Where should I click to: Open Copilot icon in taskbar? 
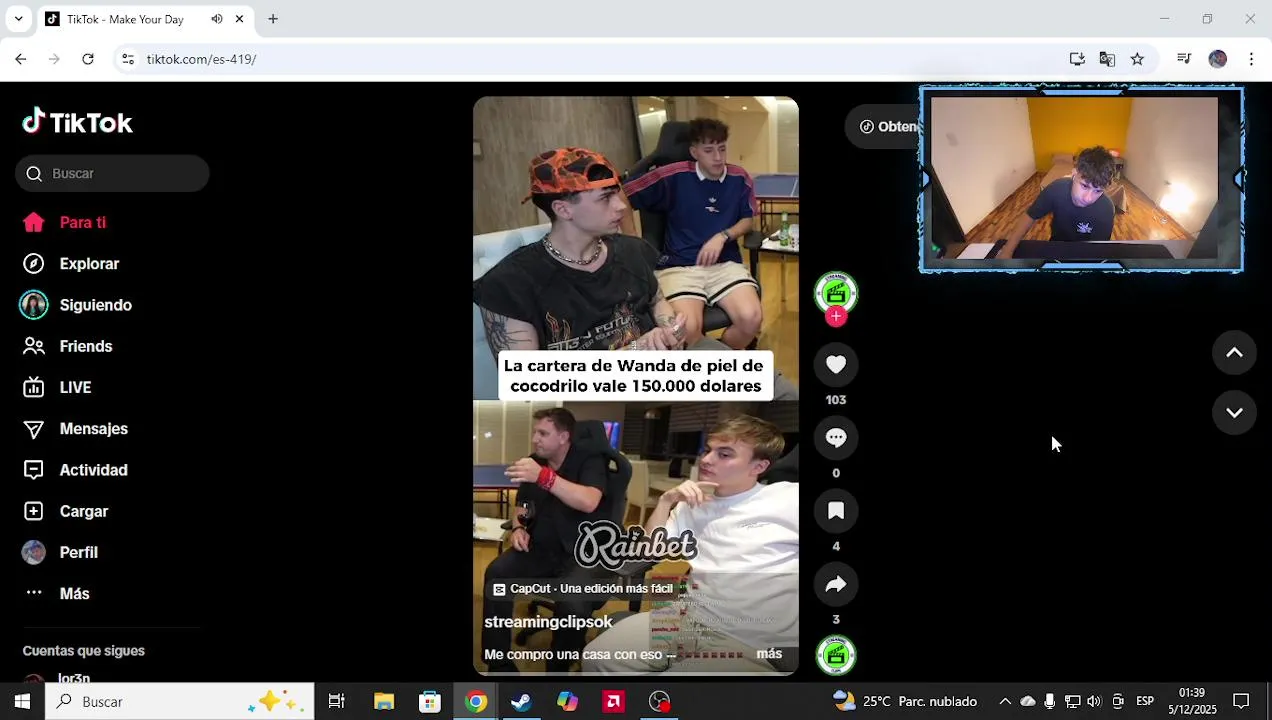pyautogui.click(x=567, y=701)
